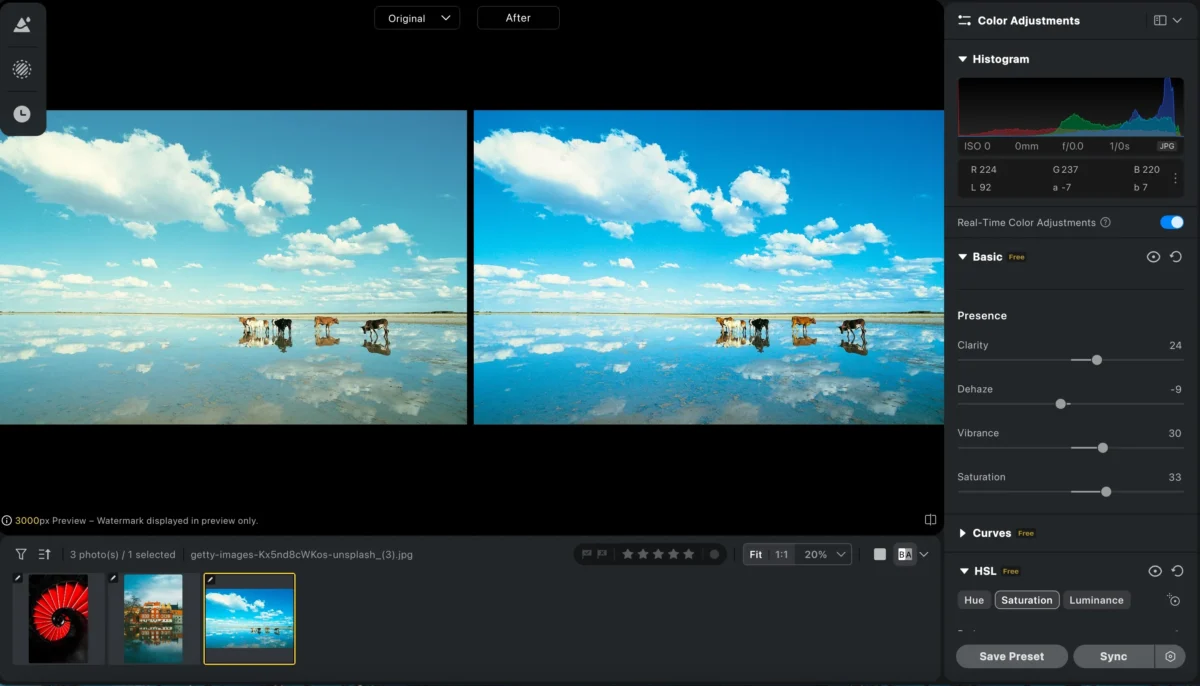Viewport: 1200px width, 686px height.
Task: Turn off Real-Time Color Adjustments switch
Action: click(x=1171, y=222)
